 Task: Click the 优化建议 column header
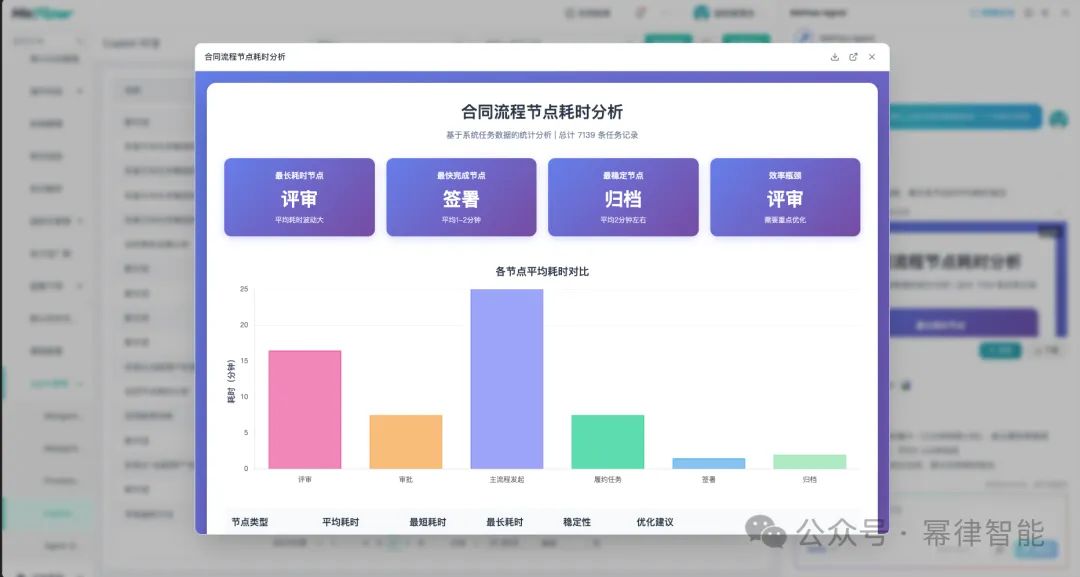pos(655,522)
